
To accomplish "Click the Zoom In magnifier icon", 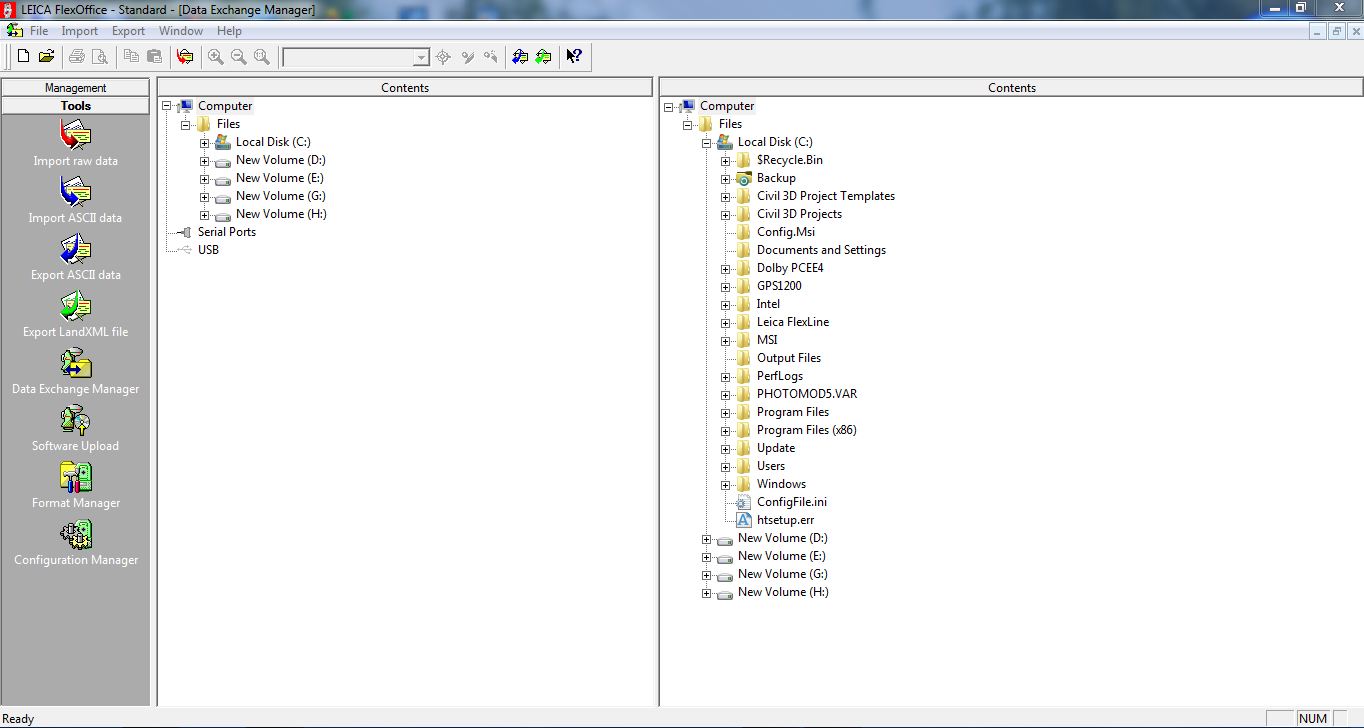I will (x=215, y=57).
